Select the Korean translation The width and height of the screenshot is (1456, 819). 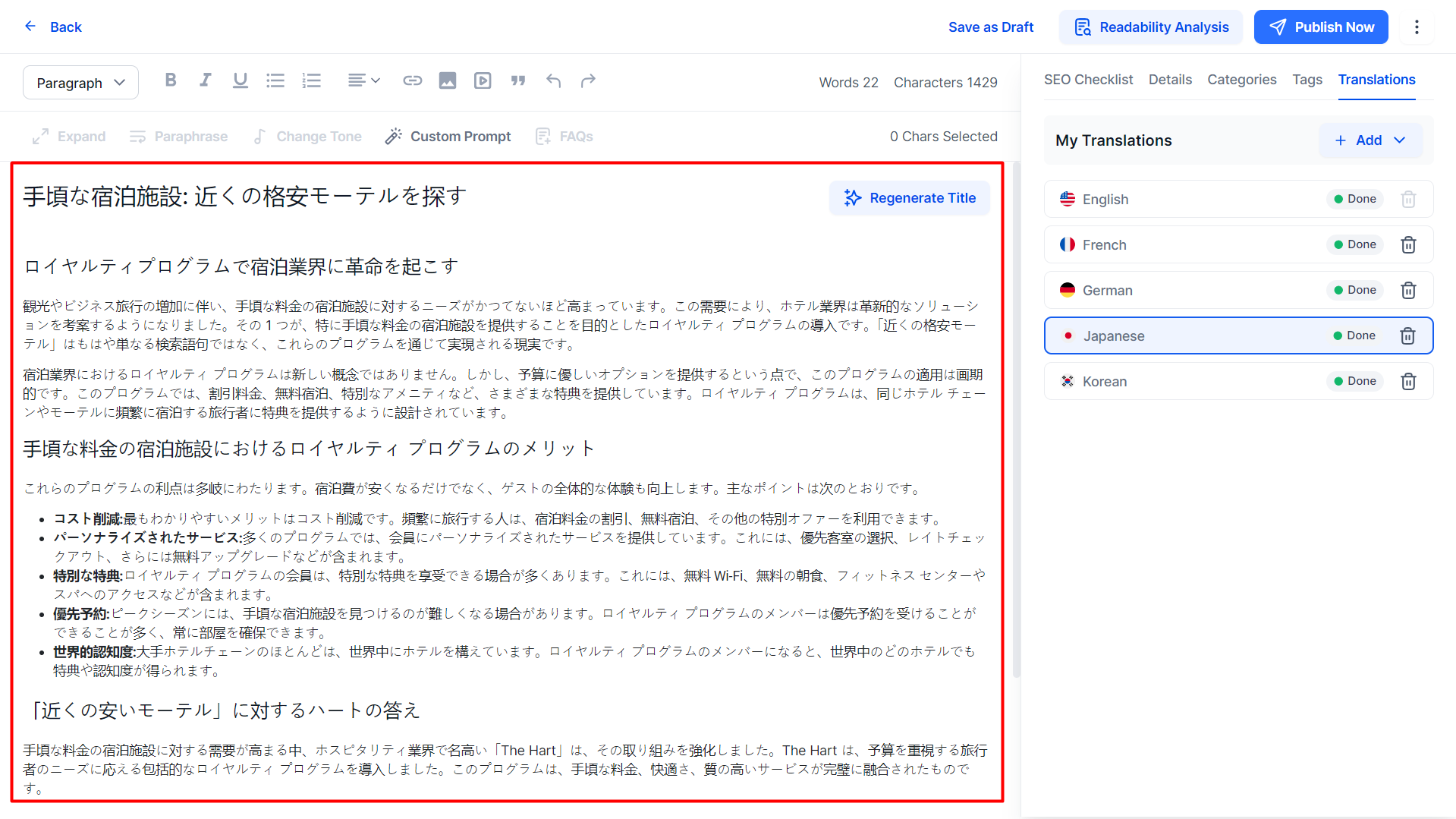pos(1238,381)
